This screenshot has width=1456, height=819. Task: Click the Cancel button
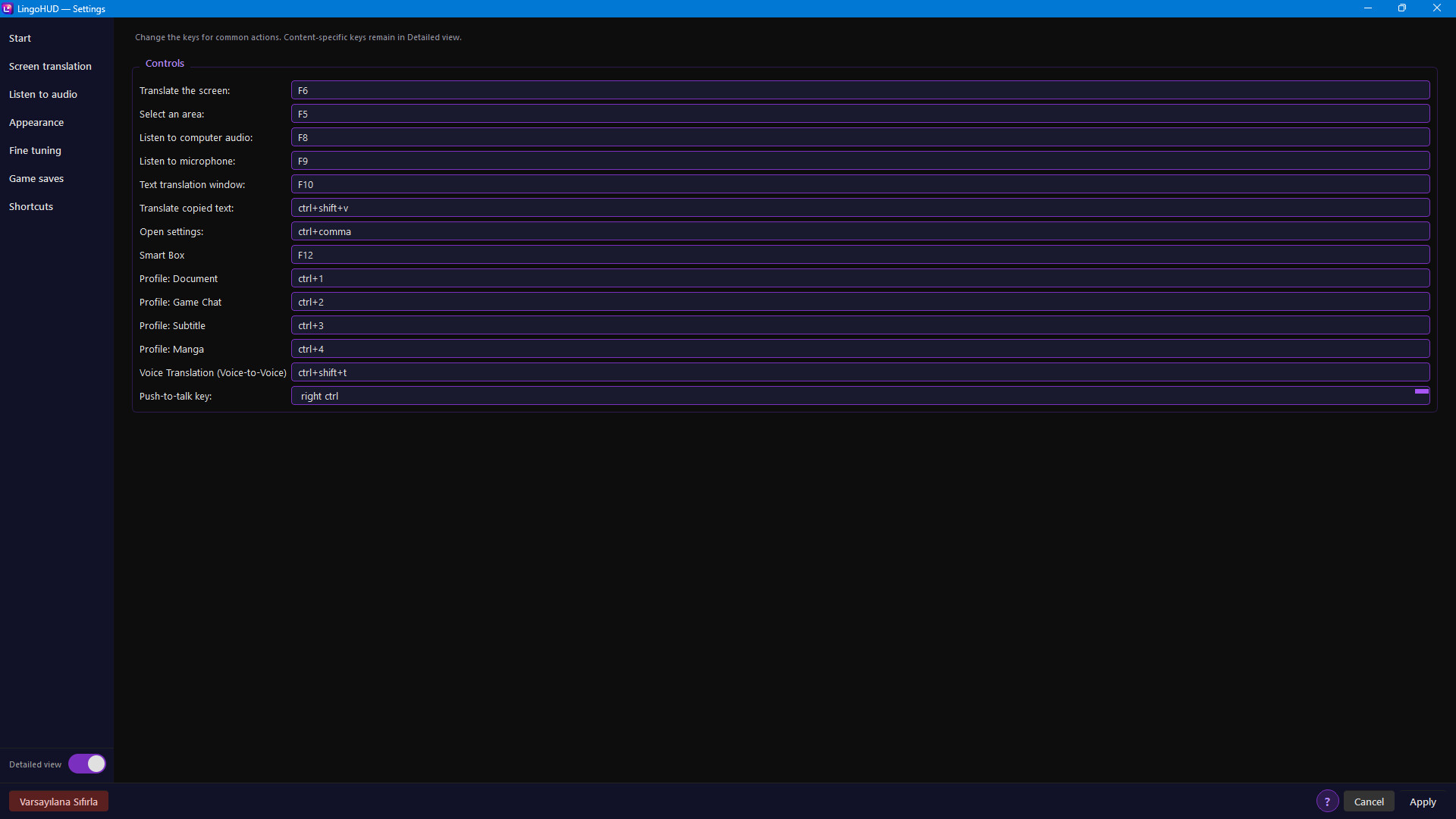1369,802
